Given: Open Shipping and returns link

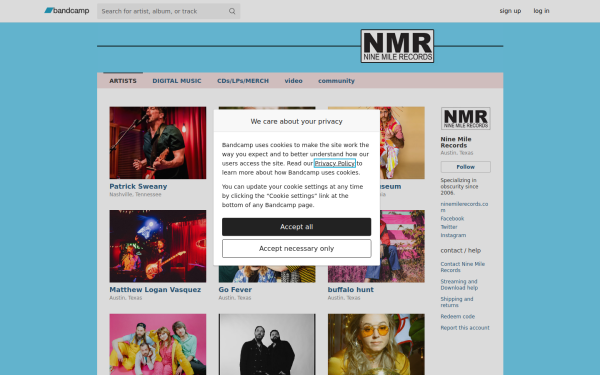Looking at the screenshot, I should pos(457,302).
